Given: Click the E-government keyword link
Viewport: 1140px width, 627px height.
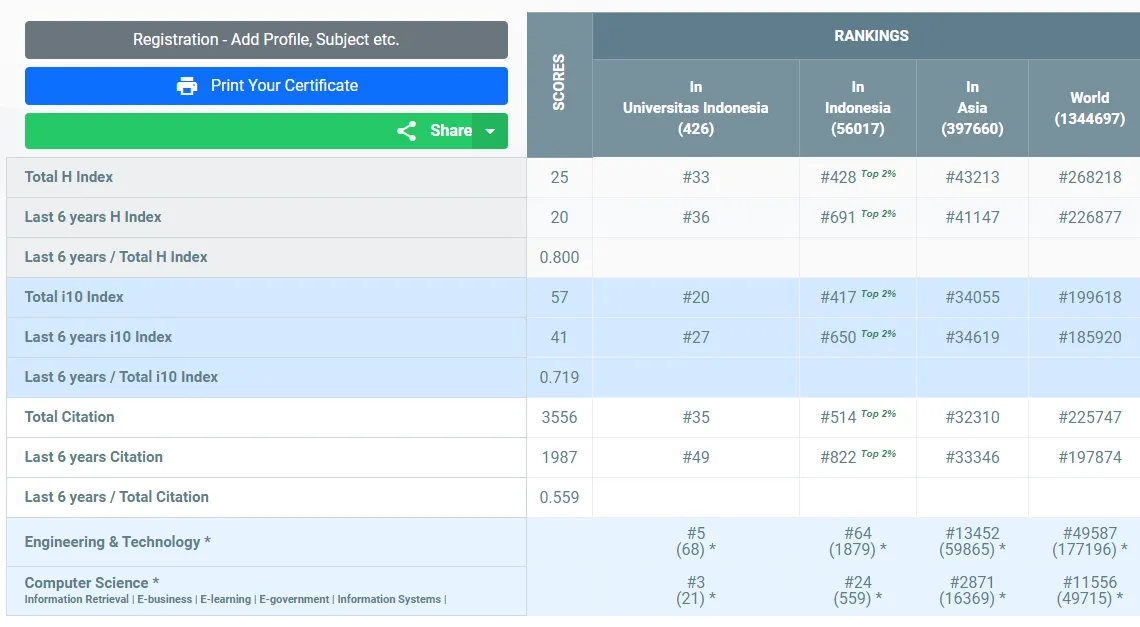Looking at the screenshot, I should [x=294, y=600].
